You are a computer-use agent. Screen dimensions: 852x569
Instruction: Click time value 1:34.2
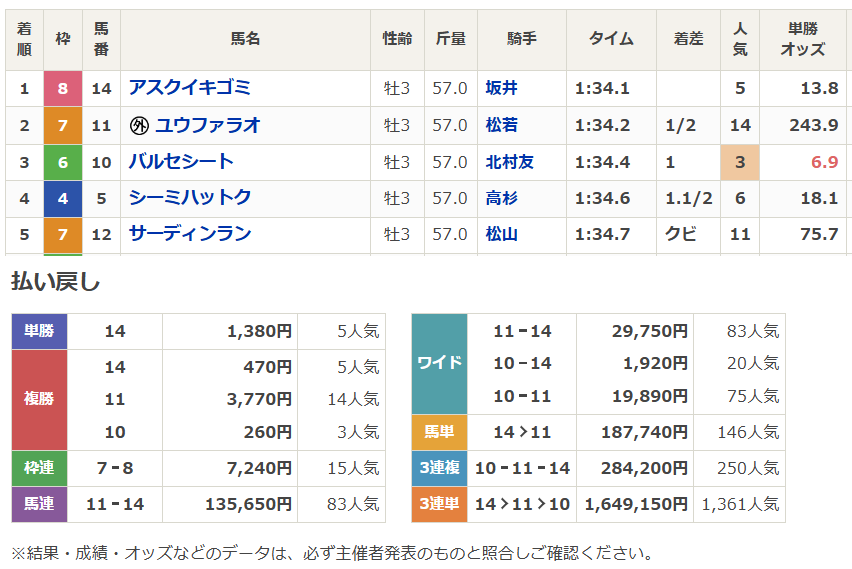(x=602, y=126)
